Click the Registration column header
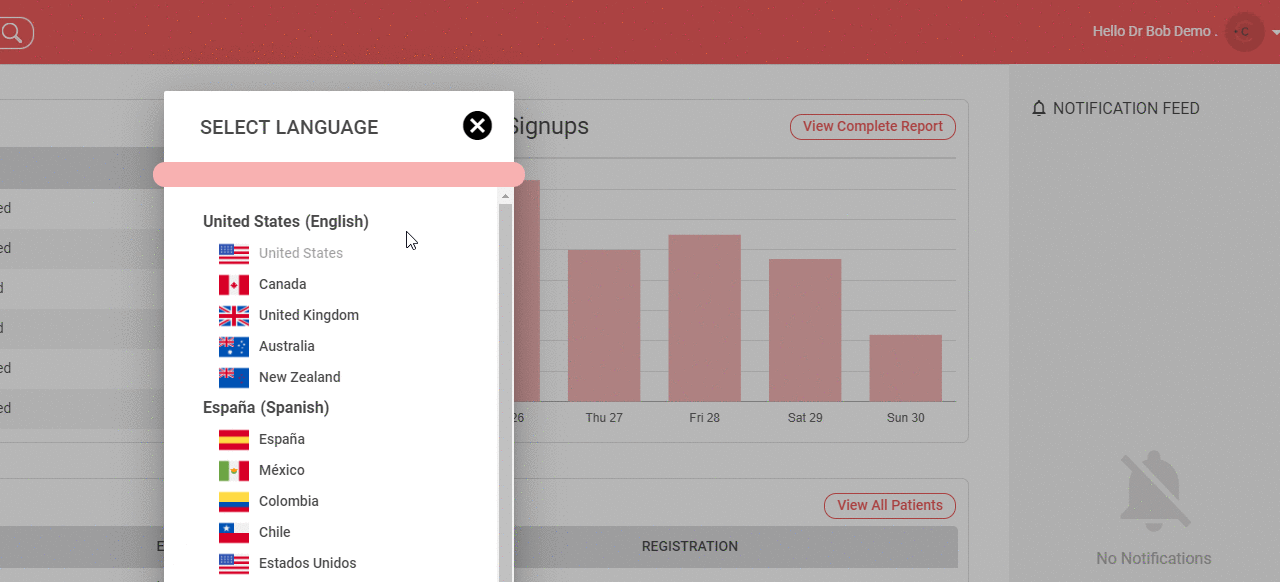 coord(689,547)
